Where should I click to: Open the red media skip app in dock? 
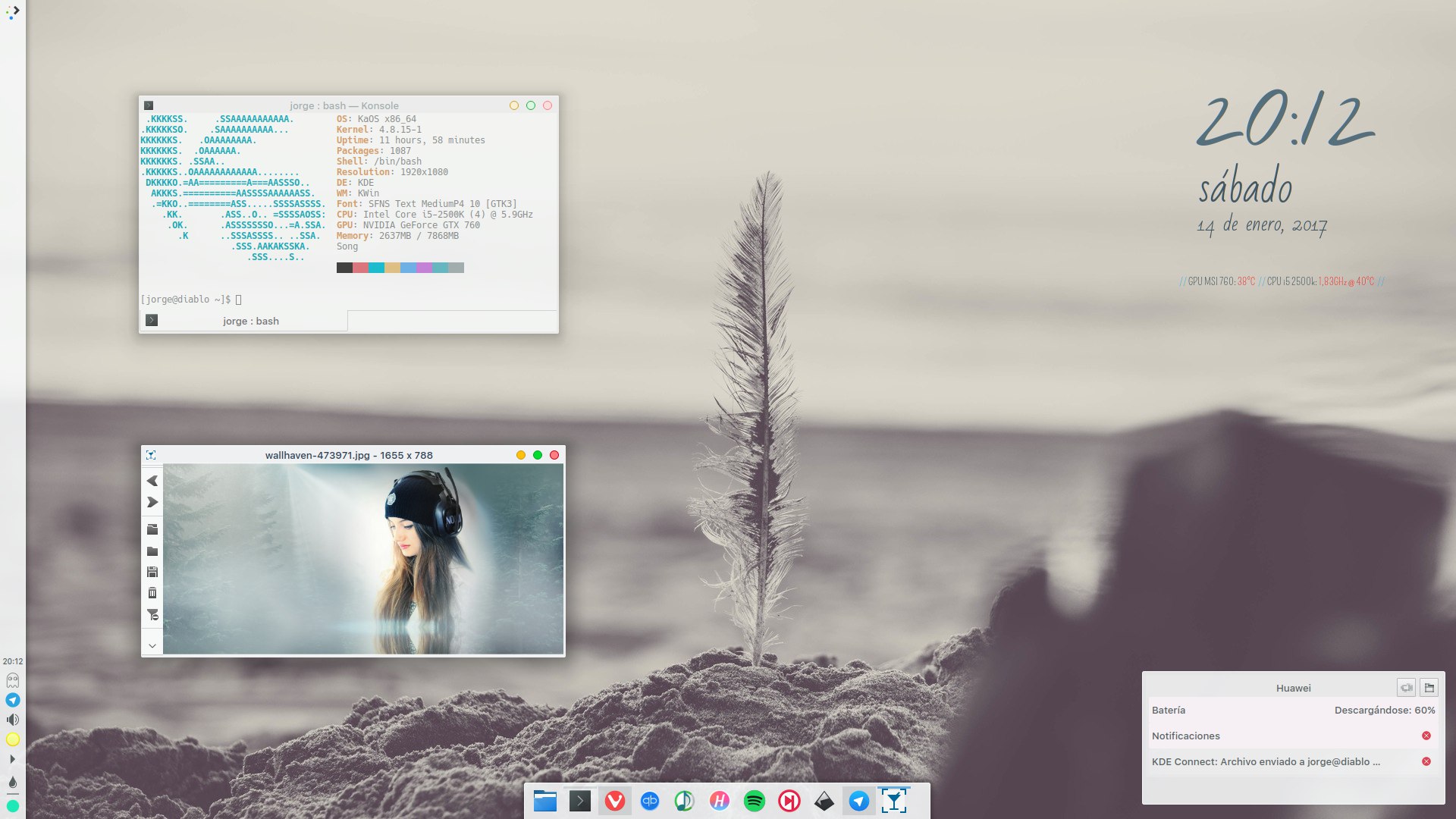click(x=789, y=801)
